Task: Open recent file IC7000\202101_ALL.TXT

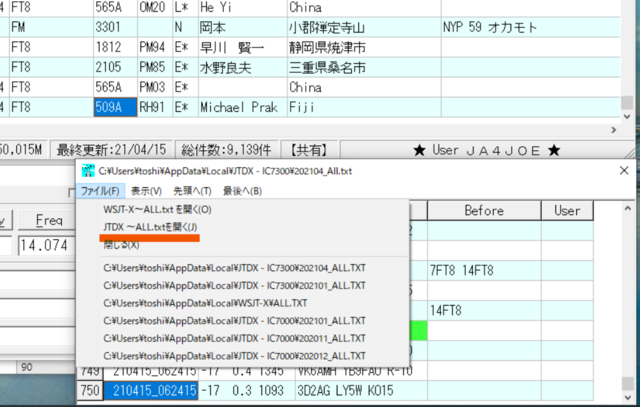Action: (234, 320)
